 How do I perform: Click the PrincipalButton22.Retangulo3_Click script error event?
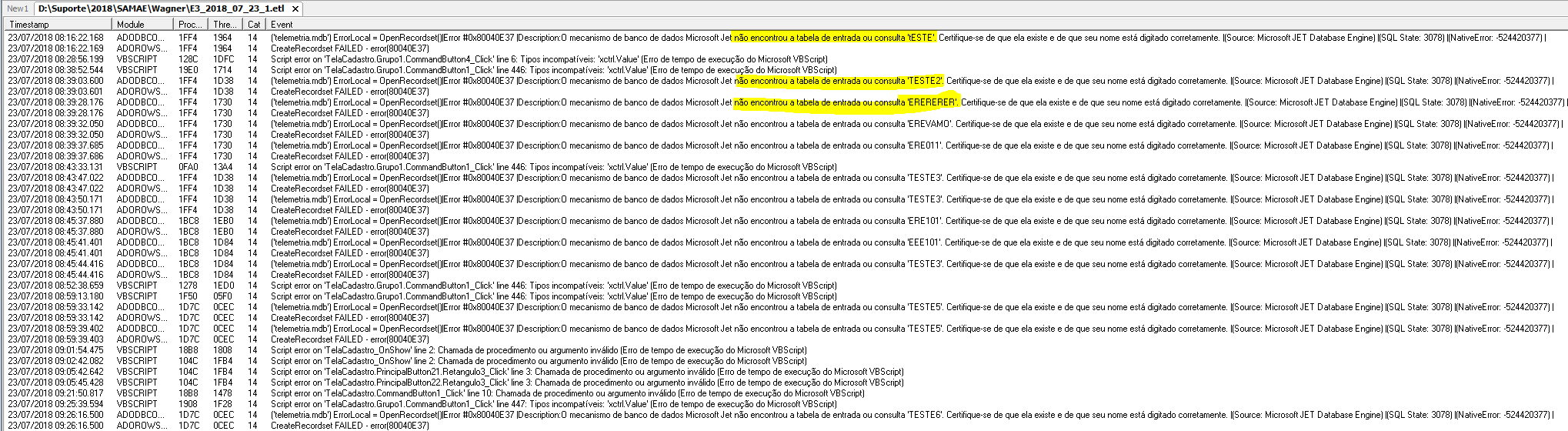[587, 383]
